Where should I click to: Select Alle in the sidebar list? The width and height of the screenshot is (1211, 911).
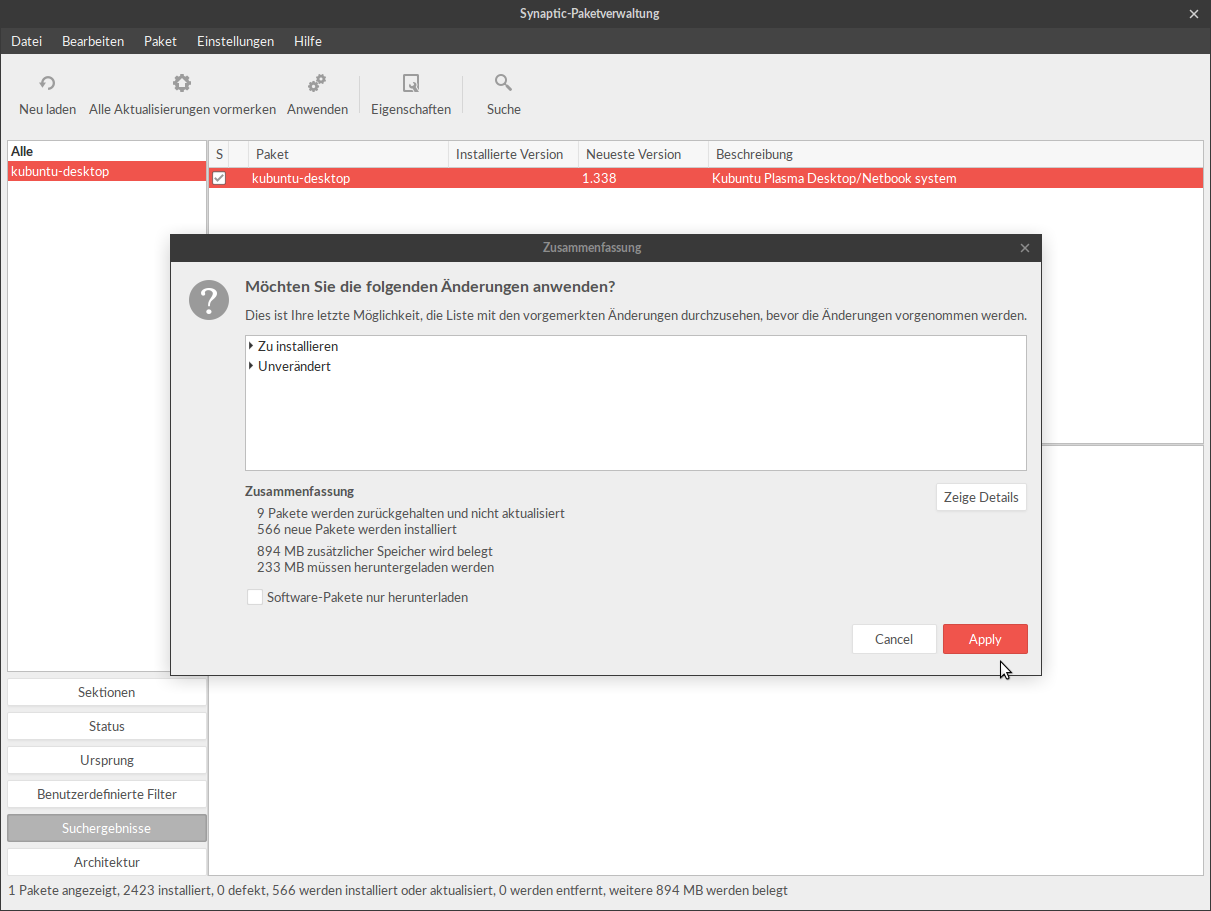tap(107, 151)
